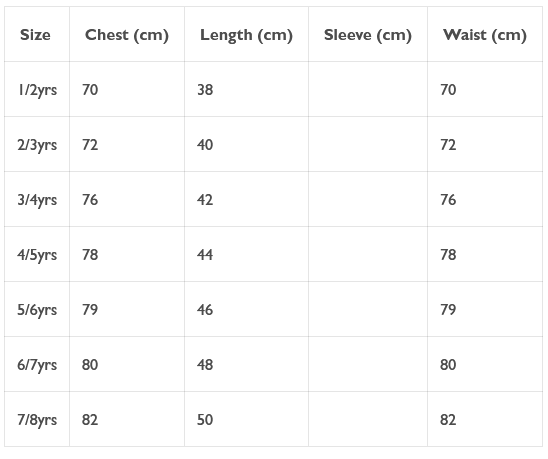Click chest value 80 for 6/7yrs
Screen dimensions: 548x459
click(90, 365)
